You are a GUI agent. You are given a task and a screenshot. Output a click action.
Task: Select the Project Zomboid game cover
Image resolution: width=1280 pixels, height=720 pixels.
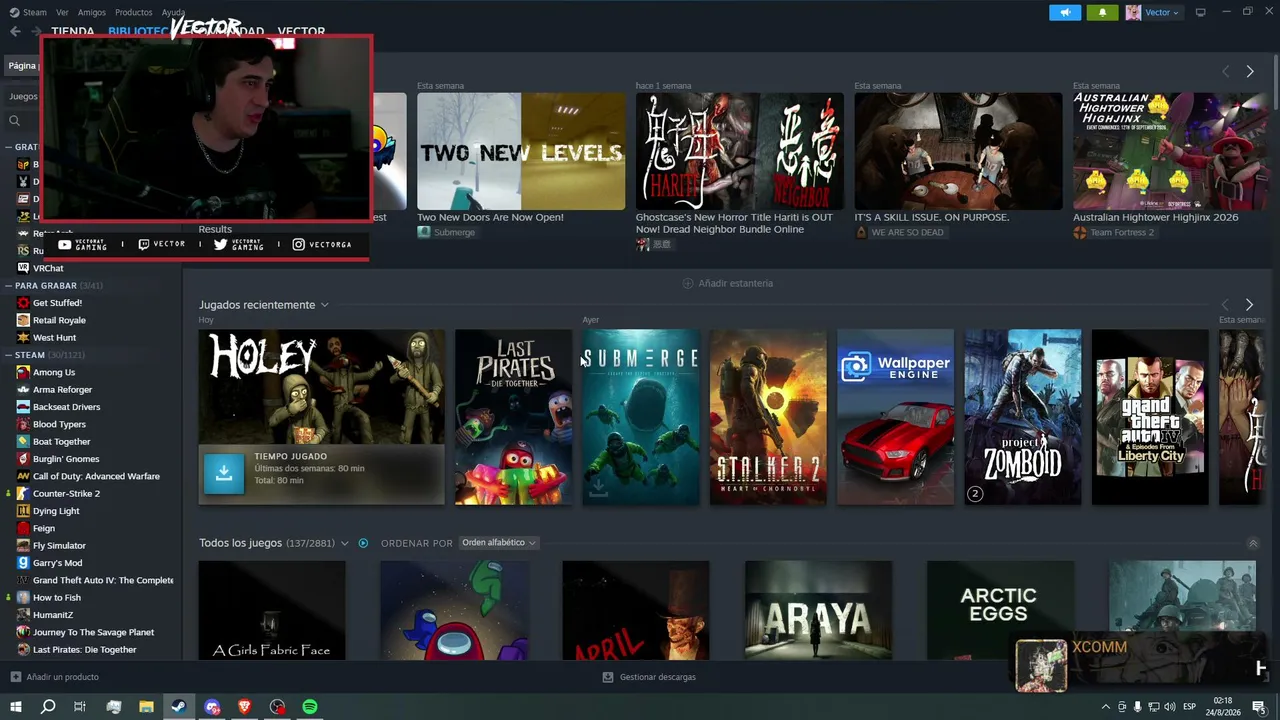(1023, 417)
